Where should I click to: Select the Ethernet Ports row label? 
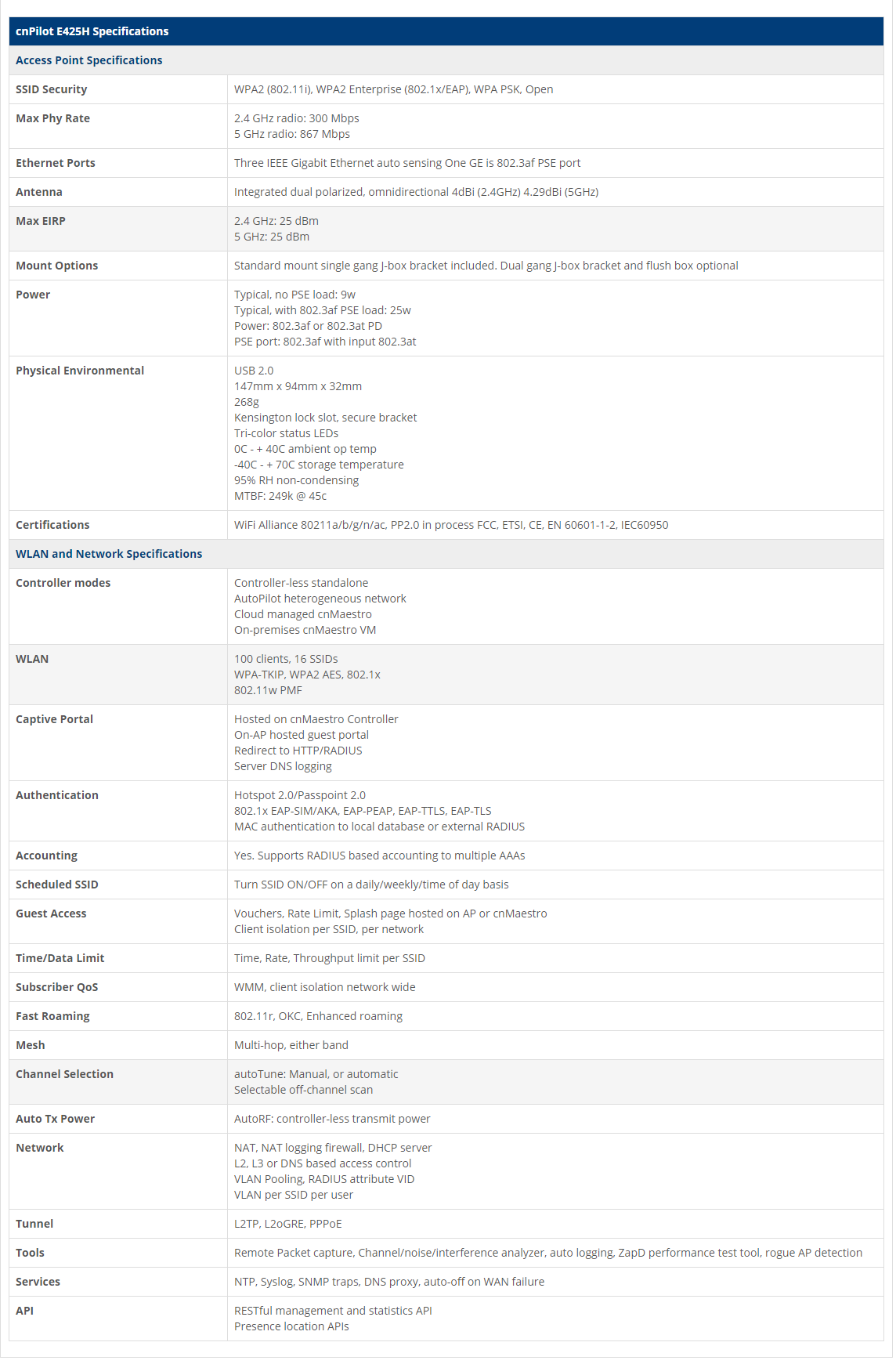pos(56,163)
